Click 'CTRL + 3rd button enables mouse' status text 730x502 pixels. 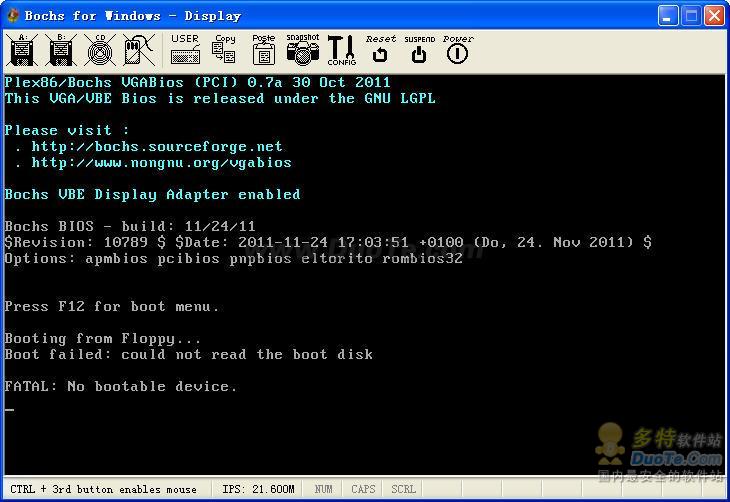(x=103, y=489)
